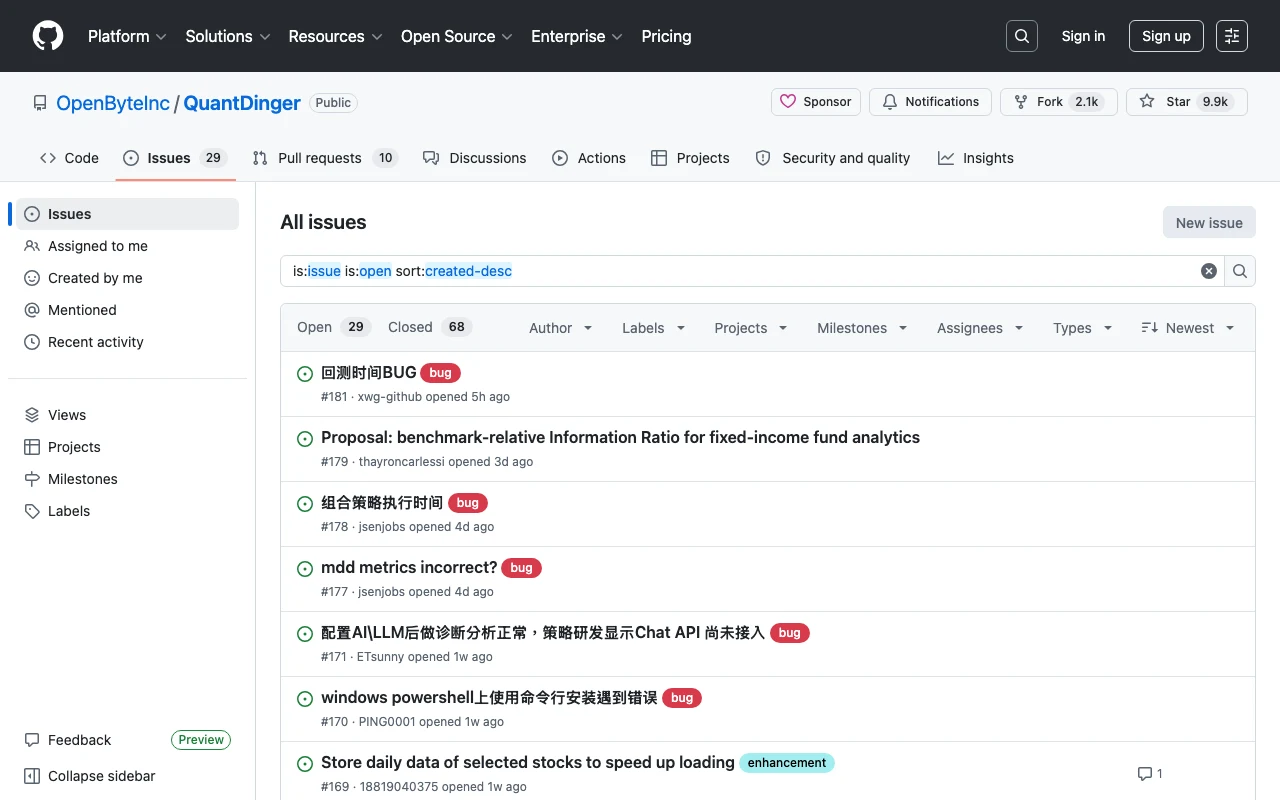Open the Types filter dropdown

1083,328
